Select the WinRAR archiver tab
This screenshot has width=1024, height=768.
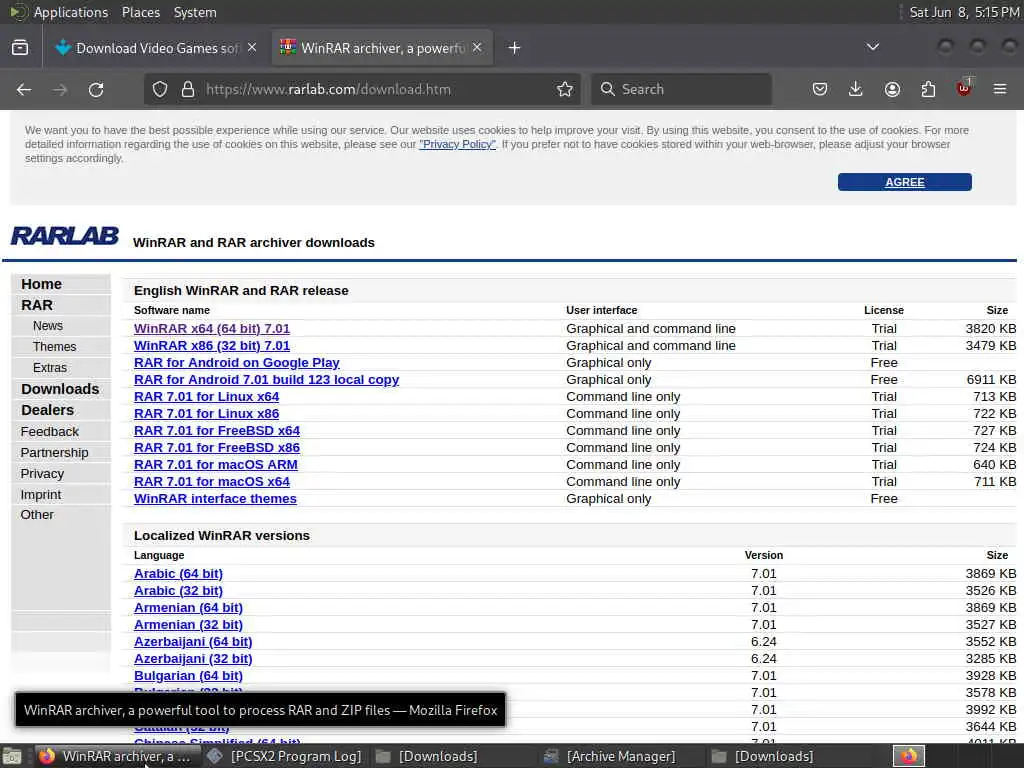point(382,48)
